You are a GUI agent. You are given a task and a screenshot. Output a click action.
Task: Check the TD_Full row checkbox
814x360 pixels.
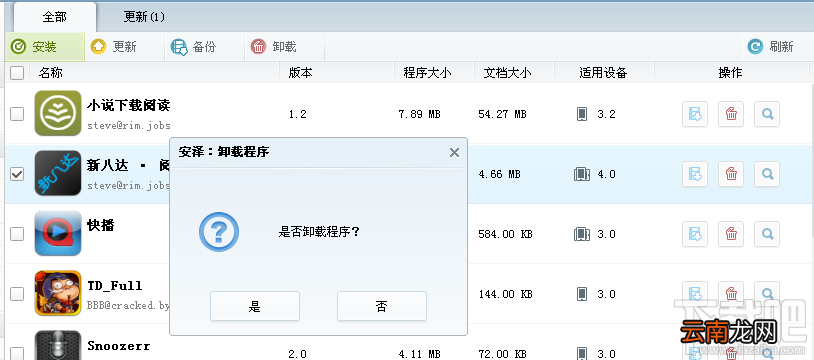tap(17, 294)
